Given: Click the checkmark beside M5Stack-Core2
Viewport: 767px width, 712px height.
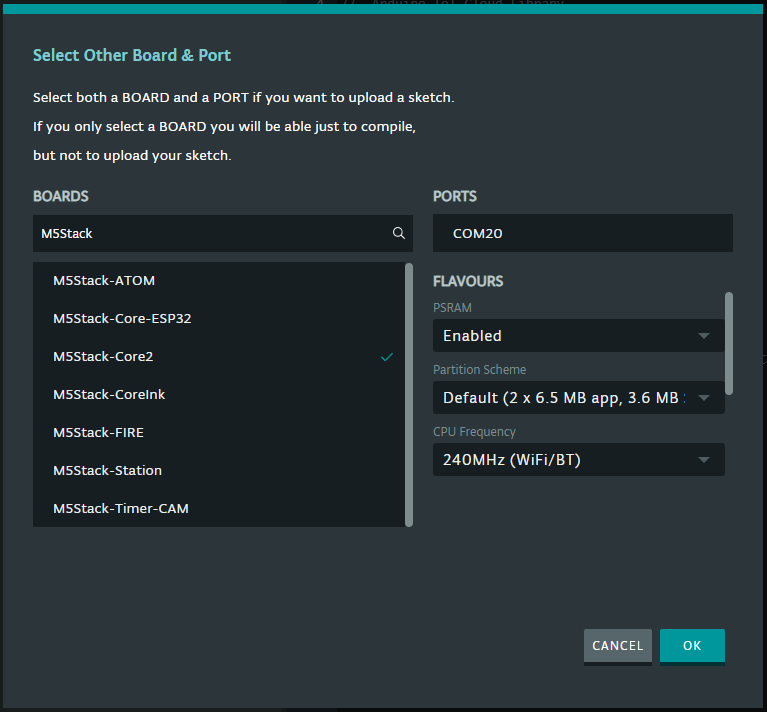Looking at the screenshot, I should coord(387,357).
